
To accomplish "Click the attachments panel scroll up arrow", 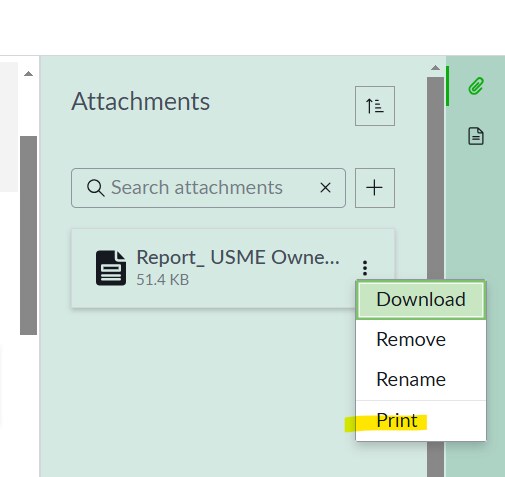I will click(x=435, y=68).
